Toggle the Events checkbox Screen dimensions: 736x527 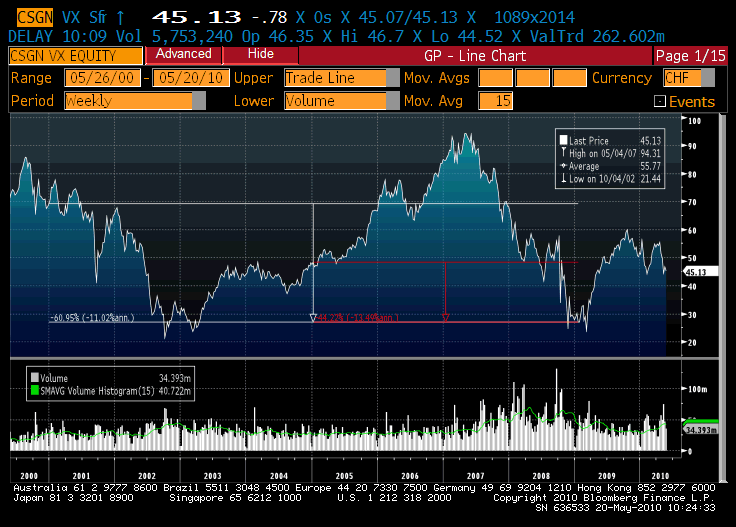coord(659,101)
